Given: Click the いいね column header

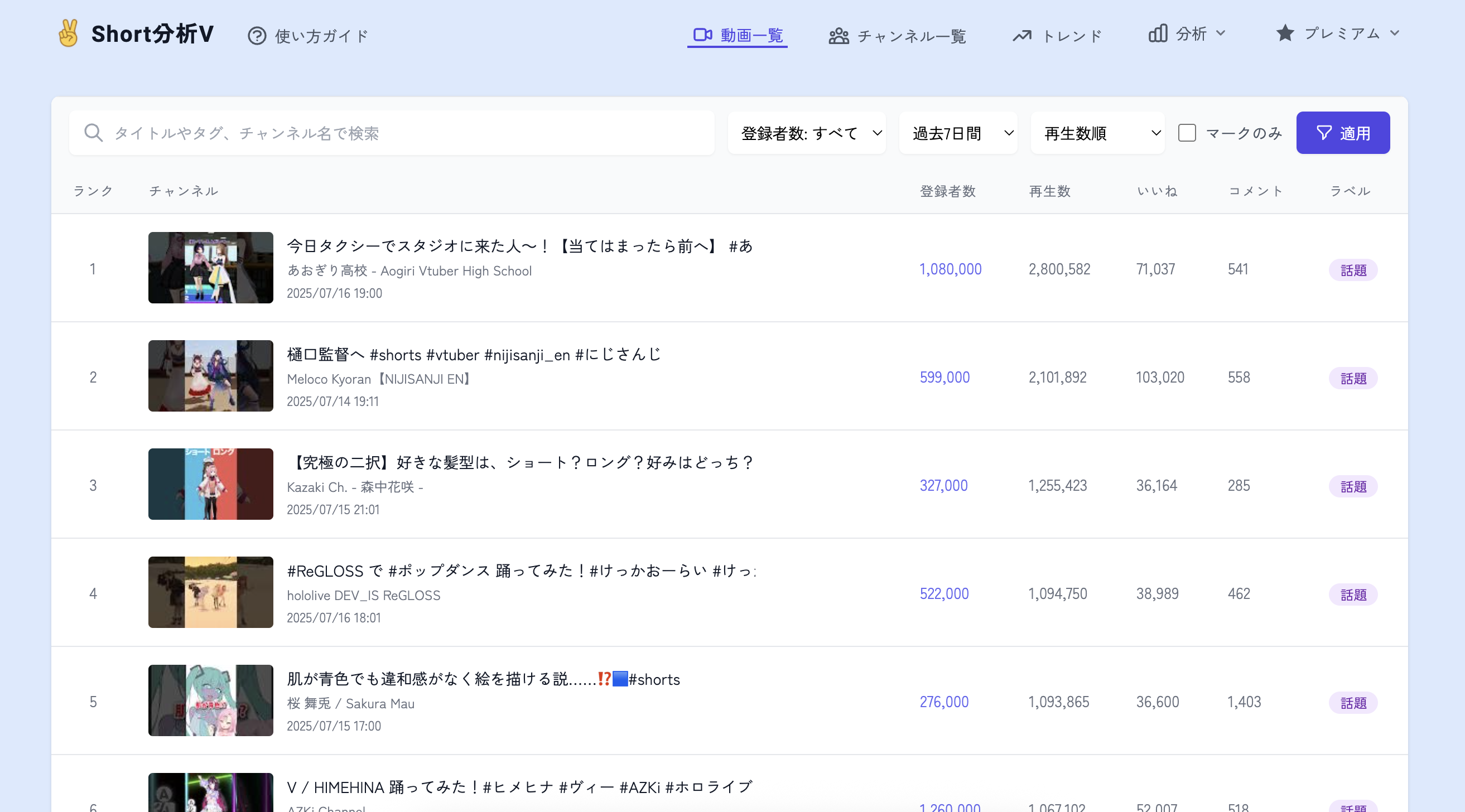Looking at the screenshot, I should pyautogui.click(x=1156, y=191).
